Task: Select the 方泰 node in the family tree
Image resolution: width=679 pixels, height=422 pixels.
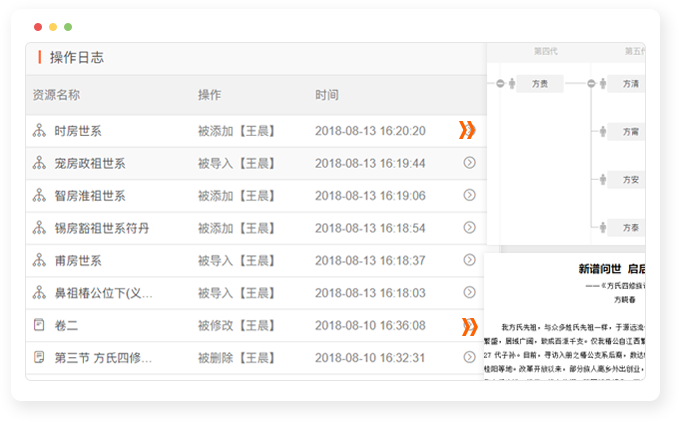Action: pyautogui.click(x=631, y=228)
